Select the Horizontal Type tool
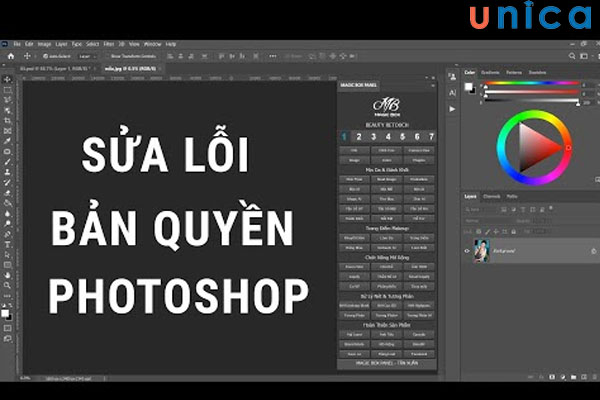The width and height of the screenshot is (600, 400). tap(7, 244)
